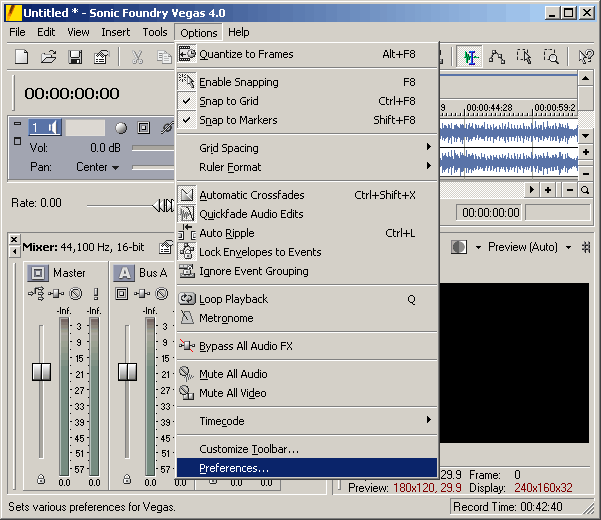Minimize track 1 height button

pyautogui.click(x=17, y=124)
